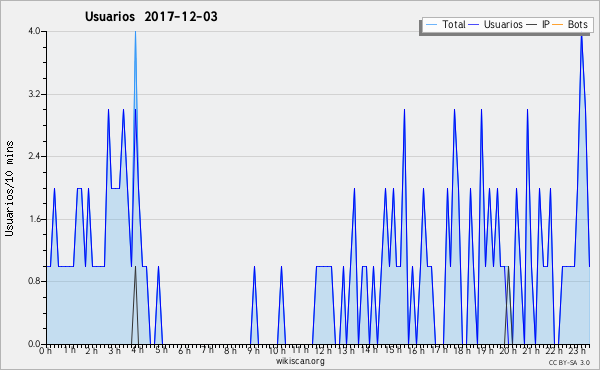Click the '13 h' x-axis label

[346, 350]
